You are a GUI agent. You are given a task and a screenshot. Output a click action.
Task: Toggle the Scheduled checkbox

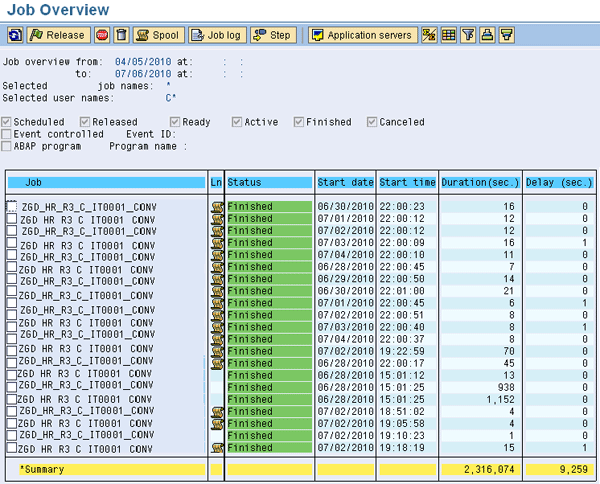pos(7,122)
